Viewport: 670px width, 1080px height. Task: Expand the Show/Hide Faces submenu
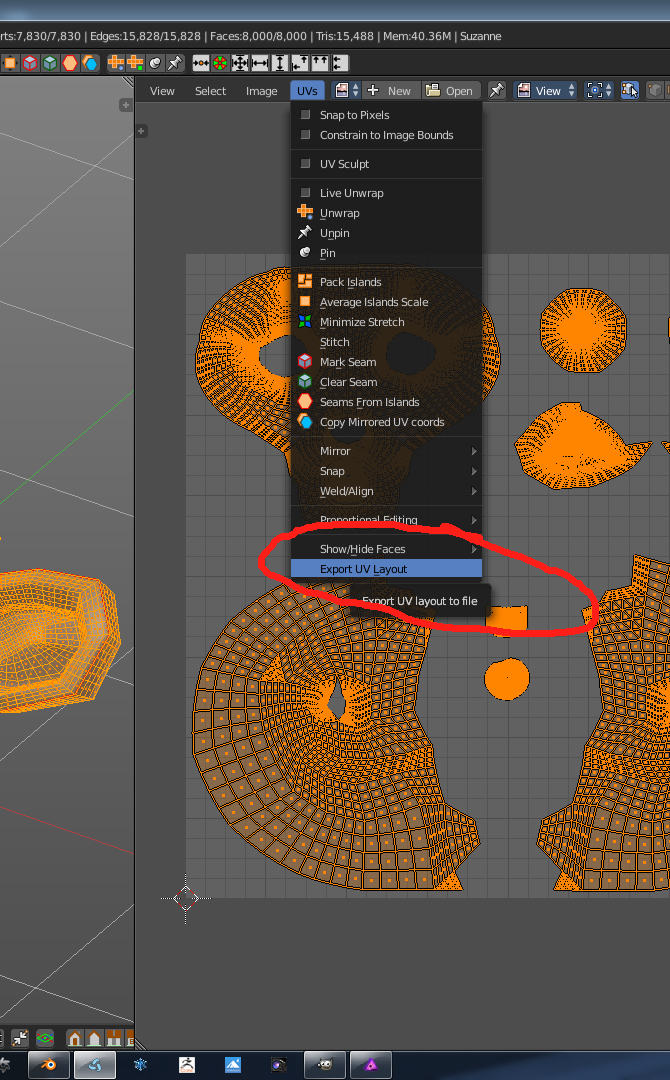tap(386, 549)
